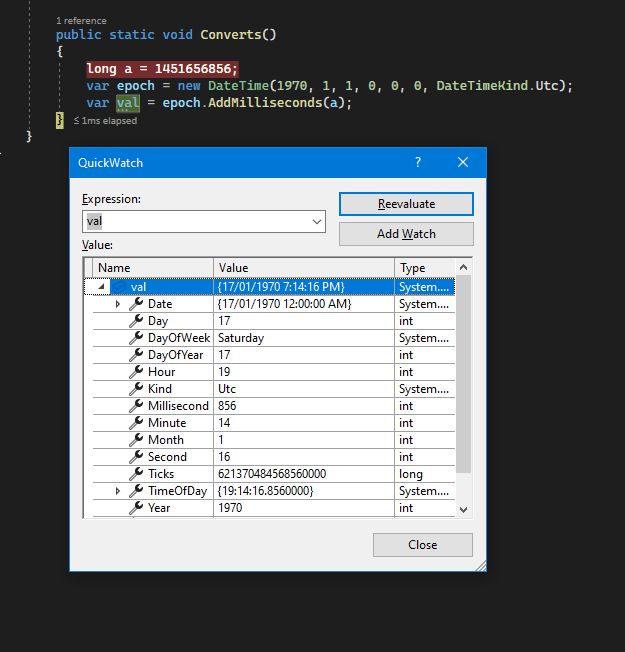Screen dimensions: 625x652
Task: Select the DayOfWeek value Saturday
Action: pos(241,338)
